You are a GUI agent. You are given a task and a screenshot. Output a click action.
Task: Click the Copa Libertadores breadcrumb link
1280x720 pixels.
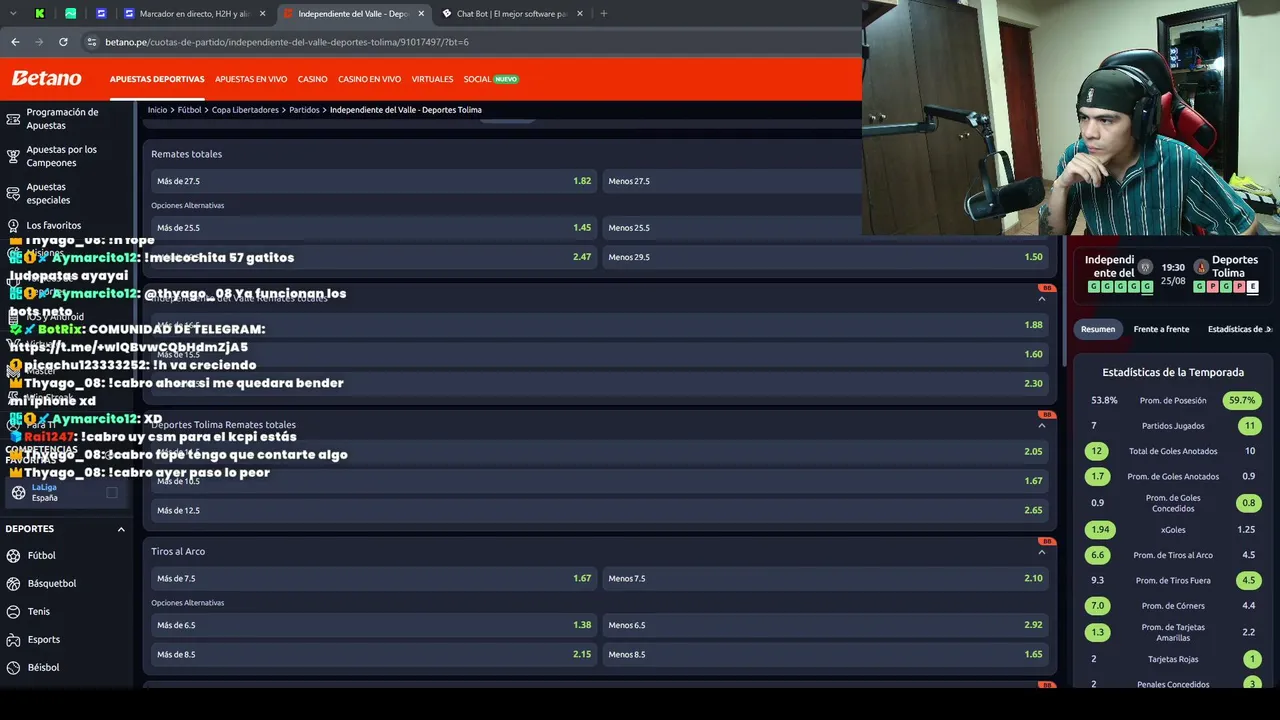pos(245,110)
